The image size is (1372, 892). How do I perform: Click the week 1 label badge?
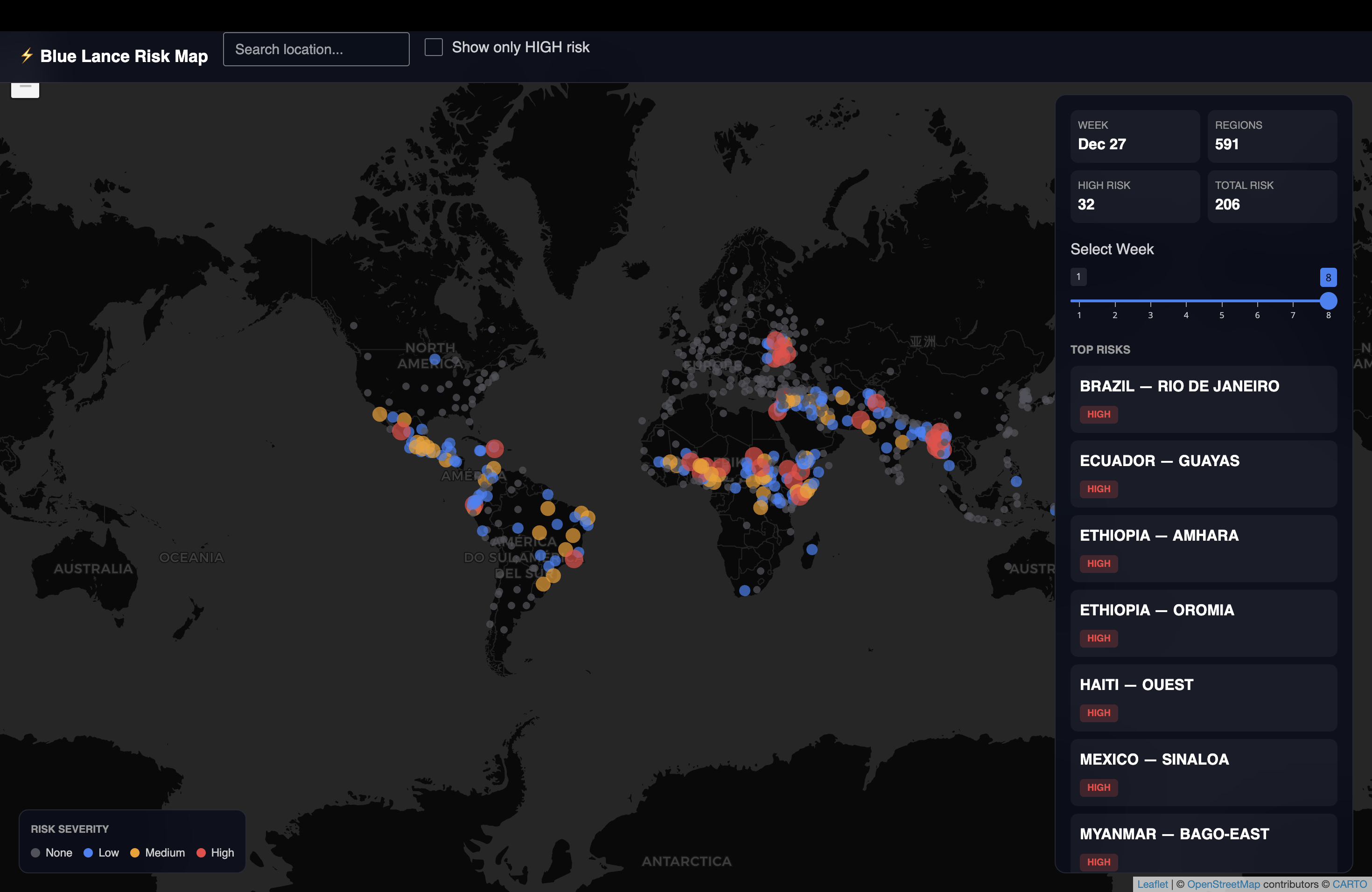[1078, 277]
